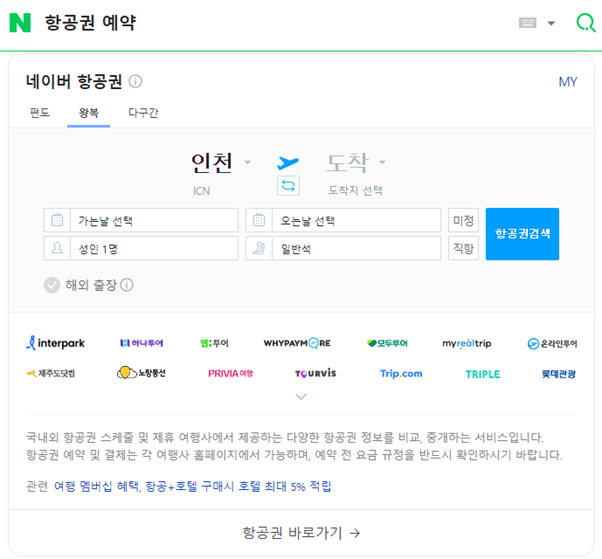This screenshot has height=559, width=602.
Task: Show info next to 네이버 항공권 title
Action: tap(135, 81)
